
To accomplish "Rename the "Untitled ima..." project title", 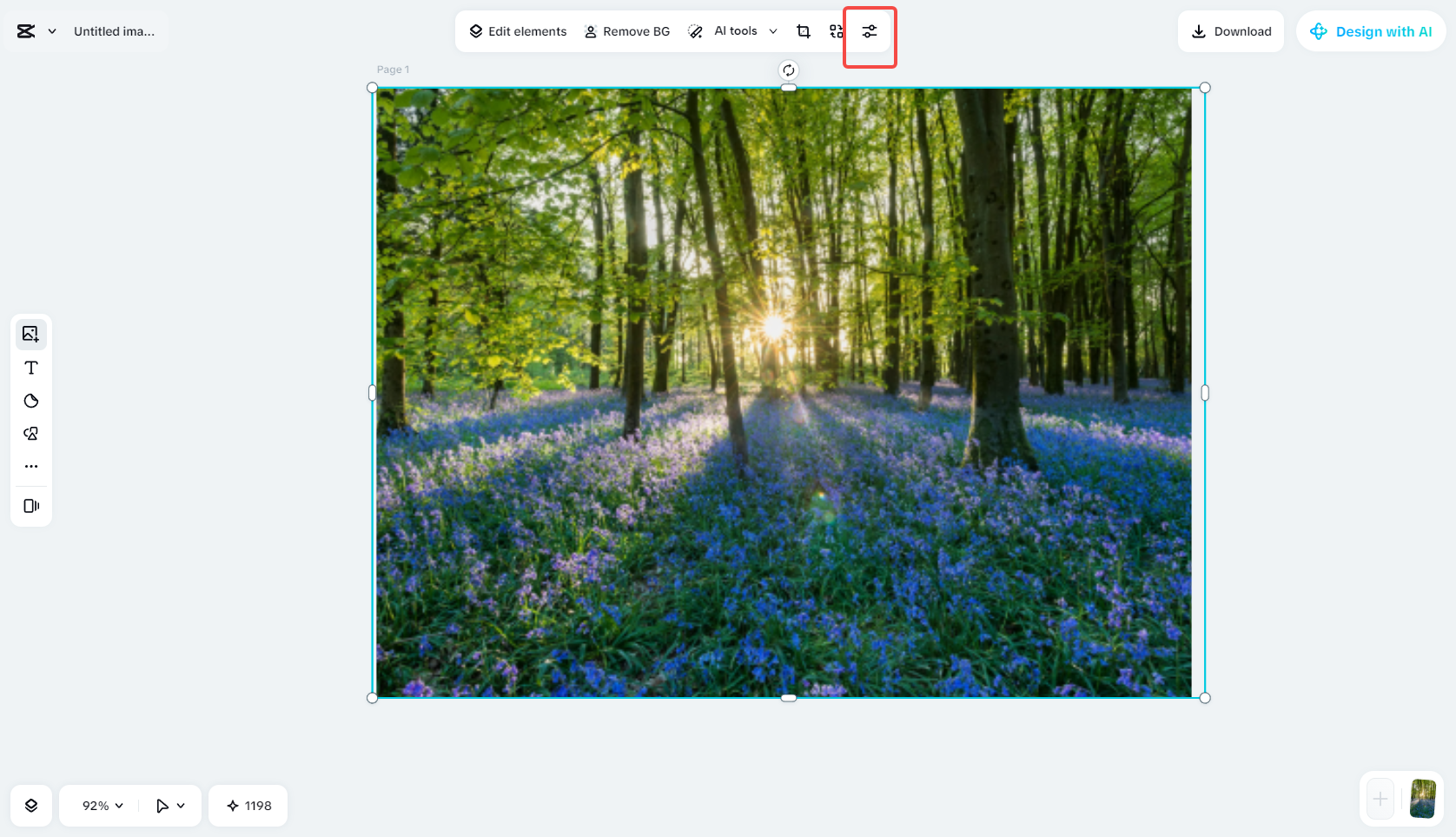I will pyautogui.click(x=114, y=31).
